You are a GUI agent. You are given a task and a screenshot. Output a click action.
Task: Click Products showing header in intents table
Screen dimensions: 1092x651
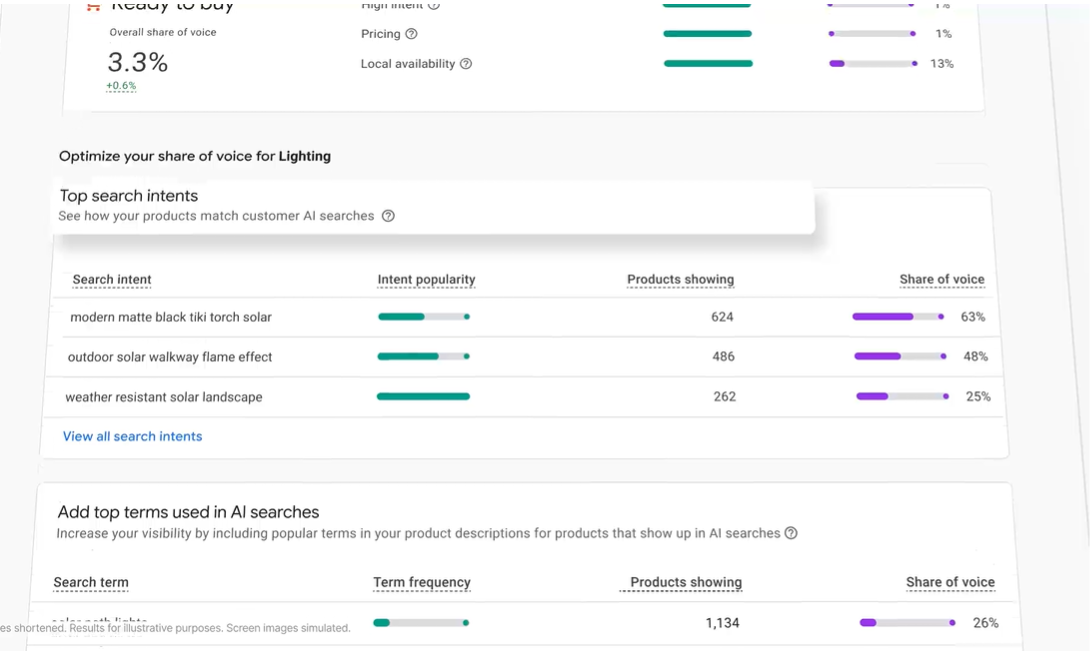pos(680,279)
